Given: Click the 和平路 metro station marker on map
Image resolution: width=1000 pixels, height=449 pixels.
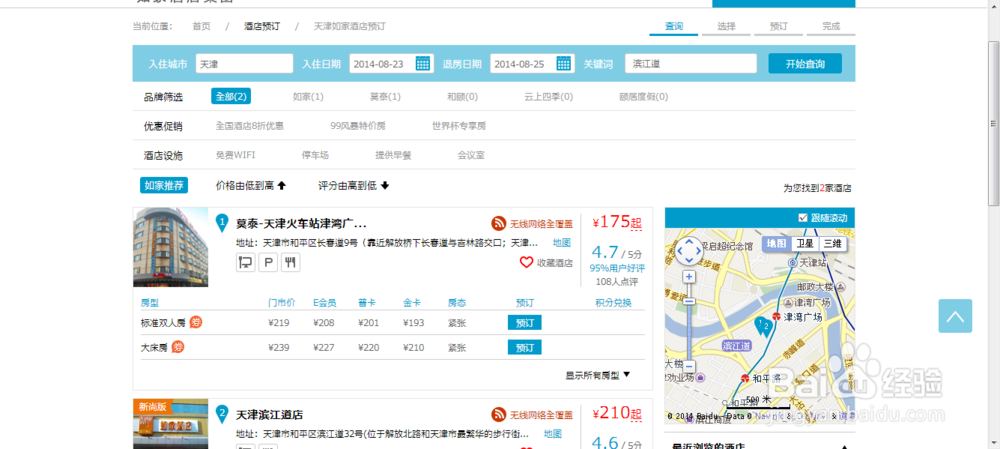Looking at the screenshot, I should tap(745, 378).
